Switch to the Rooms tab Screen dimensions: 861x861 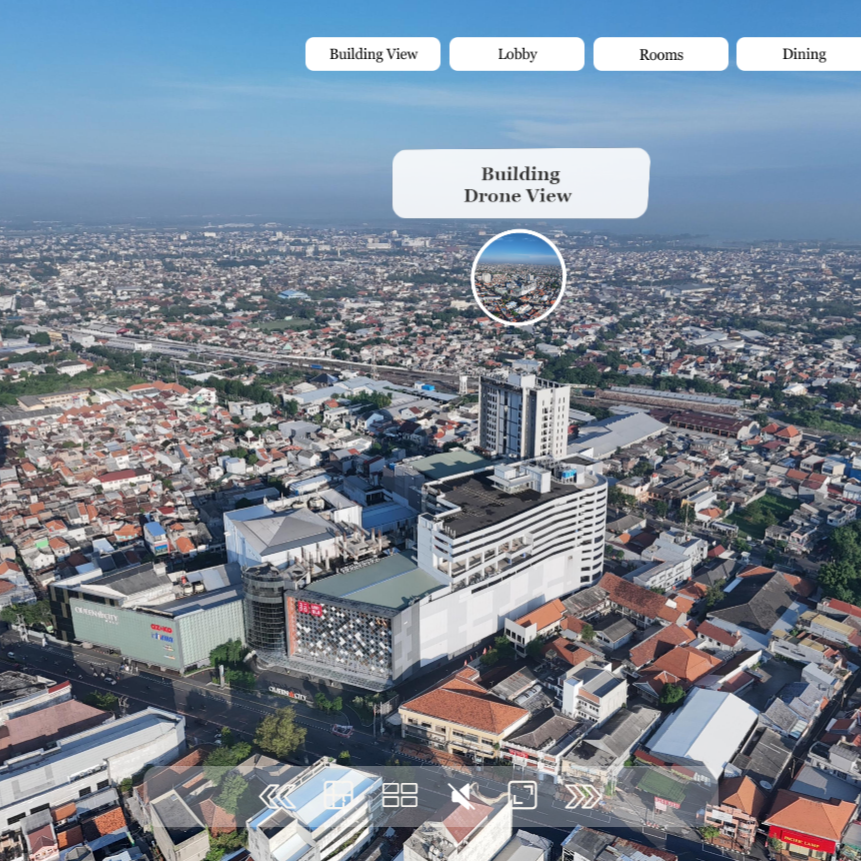[660, 54]
